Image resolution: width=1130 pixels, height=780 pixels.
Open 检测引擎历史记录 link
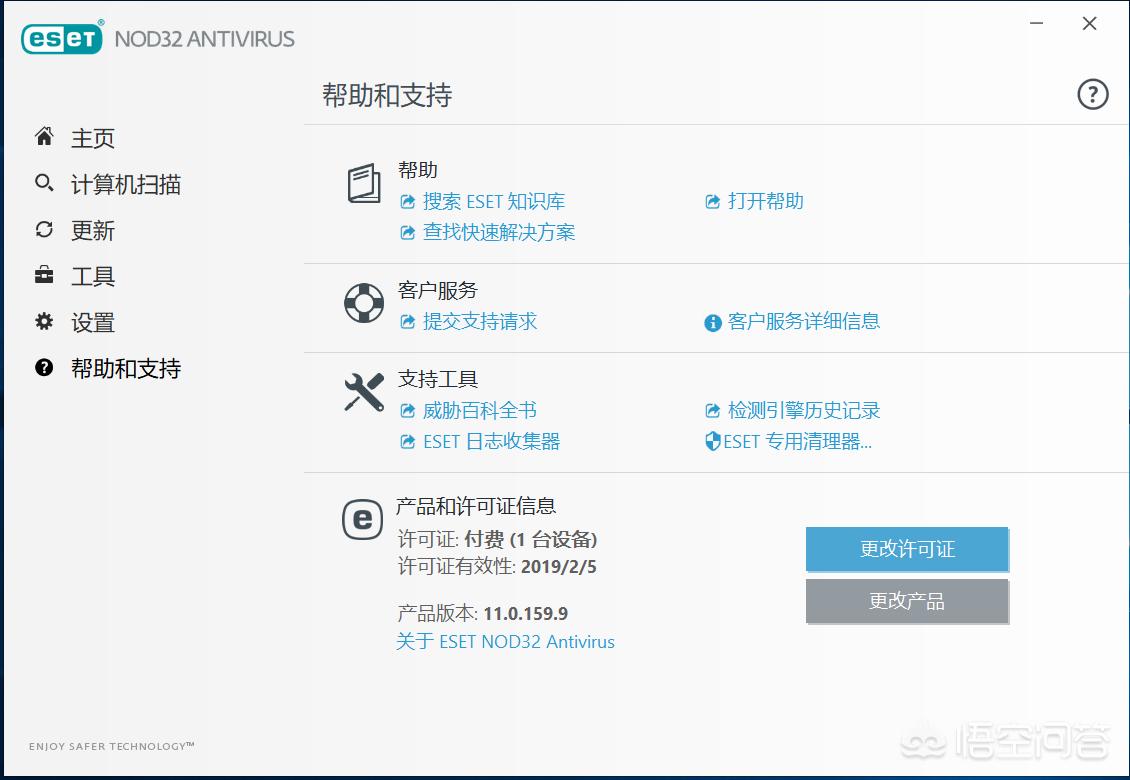point(804,410)
